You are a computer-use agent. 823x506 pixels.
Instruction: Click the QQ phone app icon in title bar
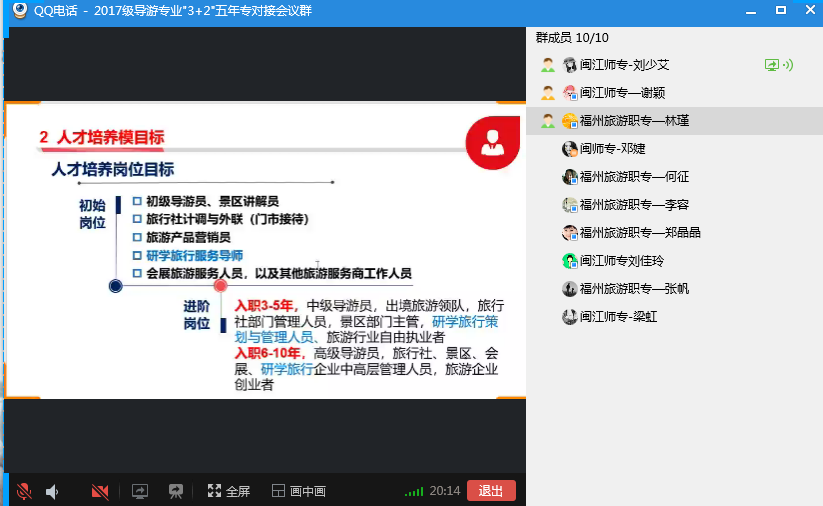click(20, 10)
